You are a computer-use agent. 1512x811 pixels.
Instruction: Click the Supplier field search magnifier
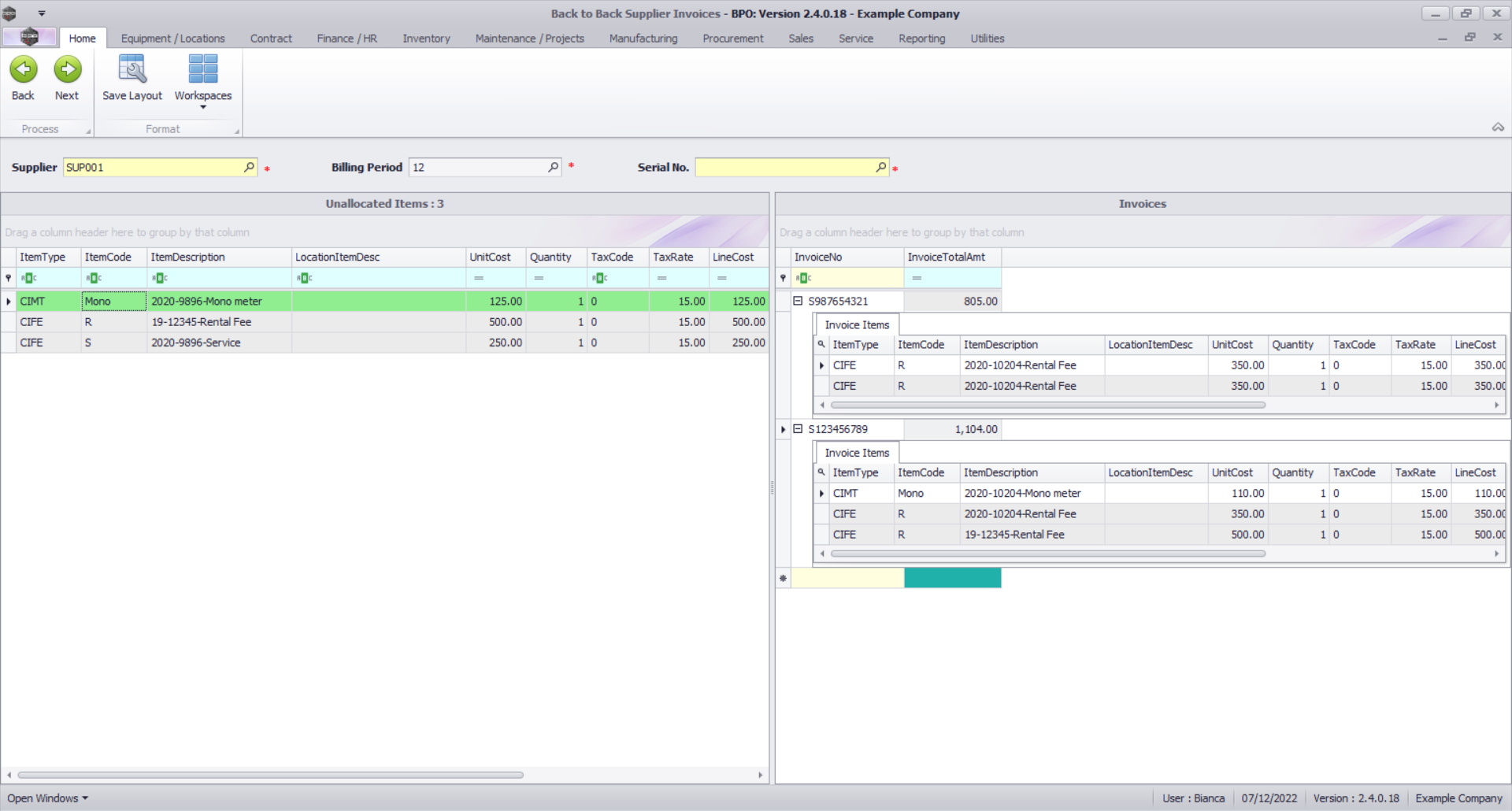click(x=249, y=167)
